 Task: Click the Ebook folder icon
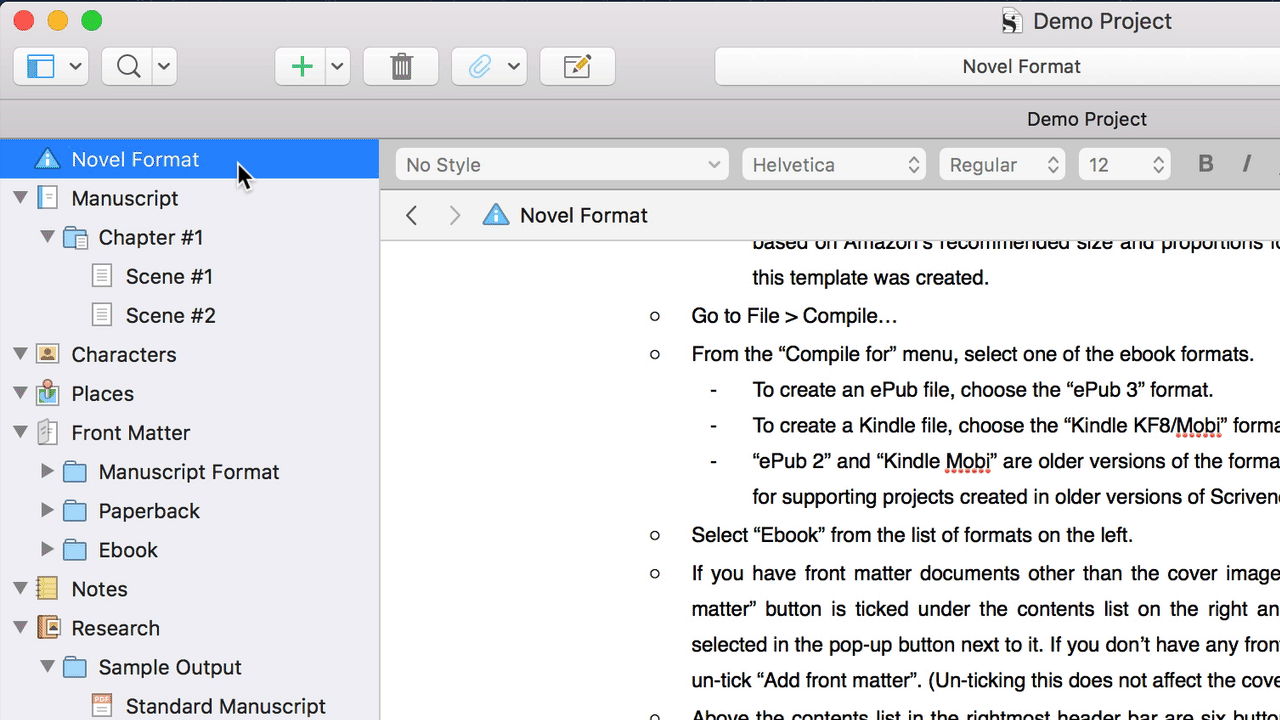click(x=75, y=550)
